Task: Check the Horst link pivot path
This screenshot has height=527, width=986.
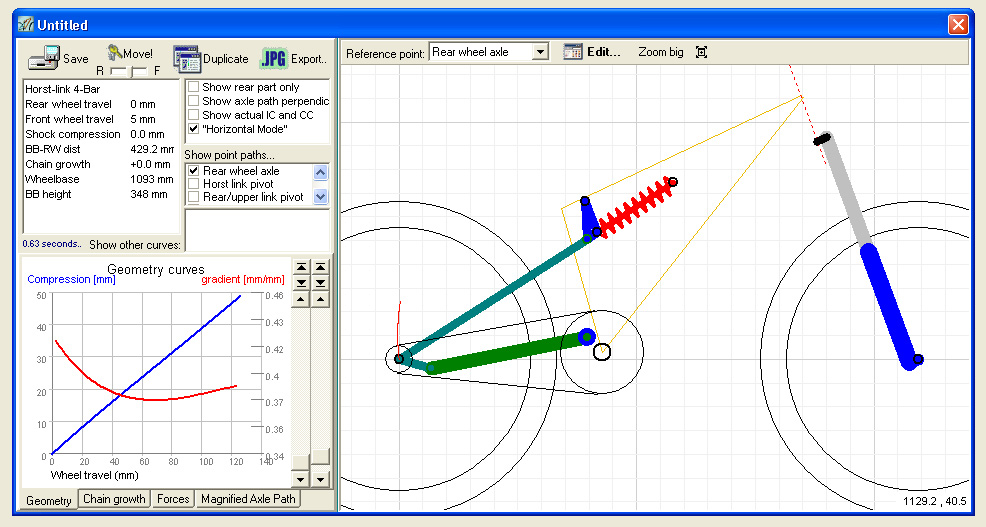Action: coord(193,185)
